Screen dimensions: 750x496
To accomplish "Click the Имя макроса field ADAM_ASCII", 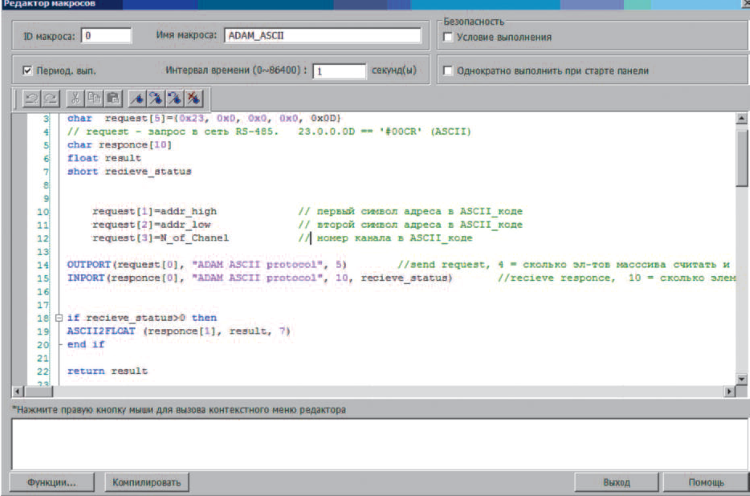I will click(322, 35).
